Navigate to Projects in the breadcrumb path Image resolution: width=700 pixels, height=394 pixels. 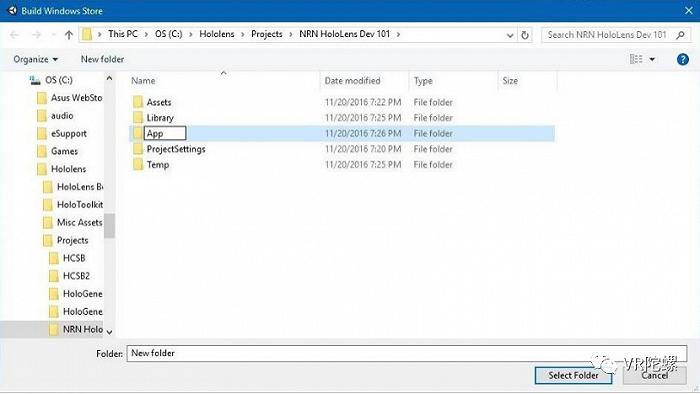click(267, 34)
